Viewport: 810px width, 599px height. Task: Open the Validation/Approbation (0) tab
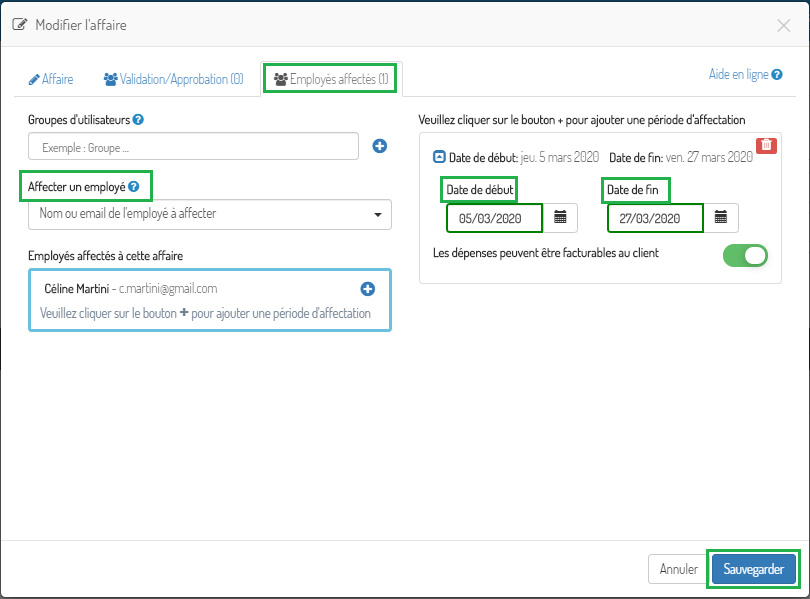click(174, 80)
